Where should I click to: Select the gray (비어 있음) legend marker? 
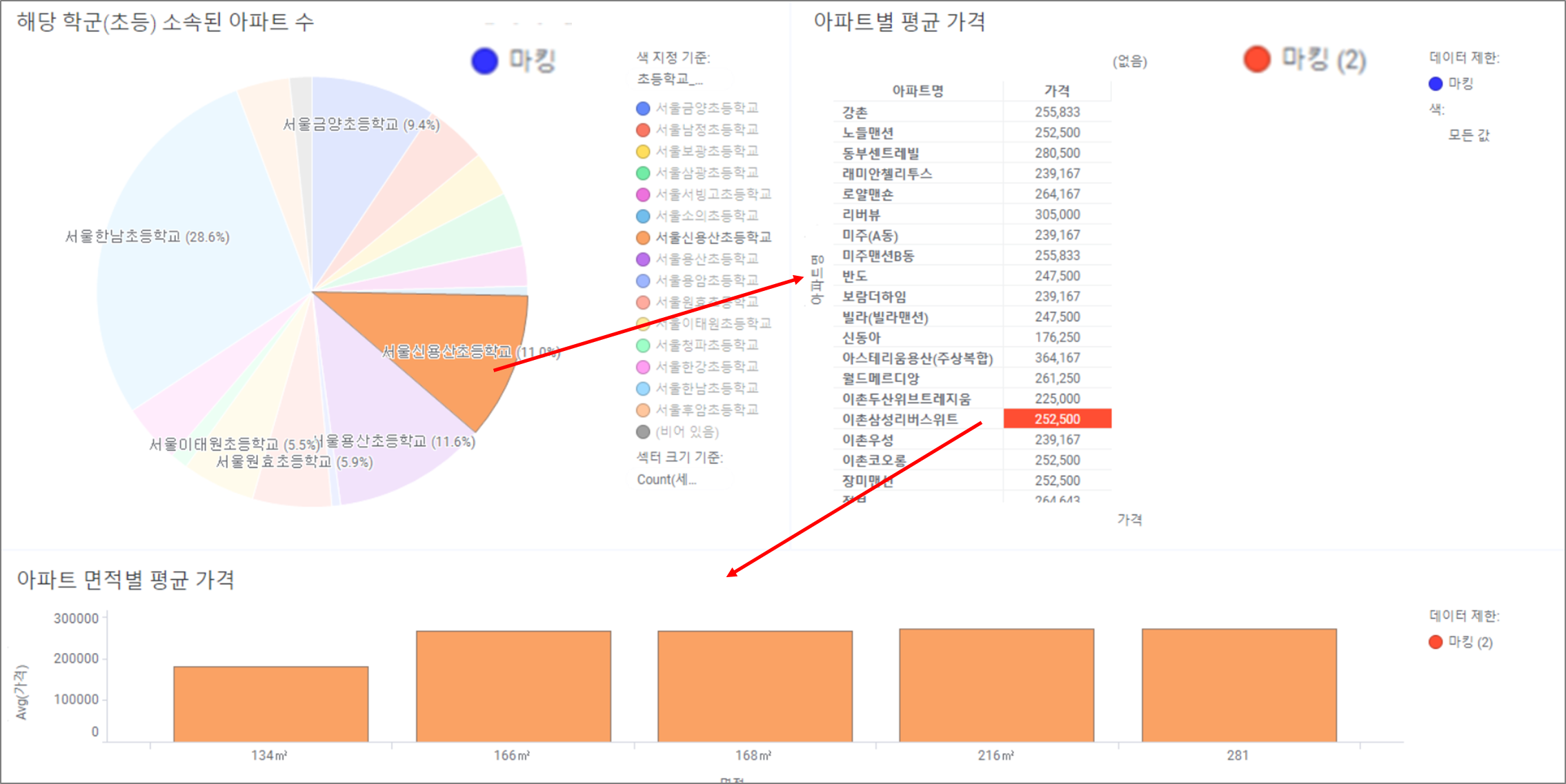pos(643,432)
